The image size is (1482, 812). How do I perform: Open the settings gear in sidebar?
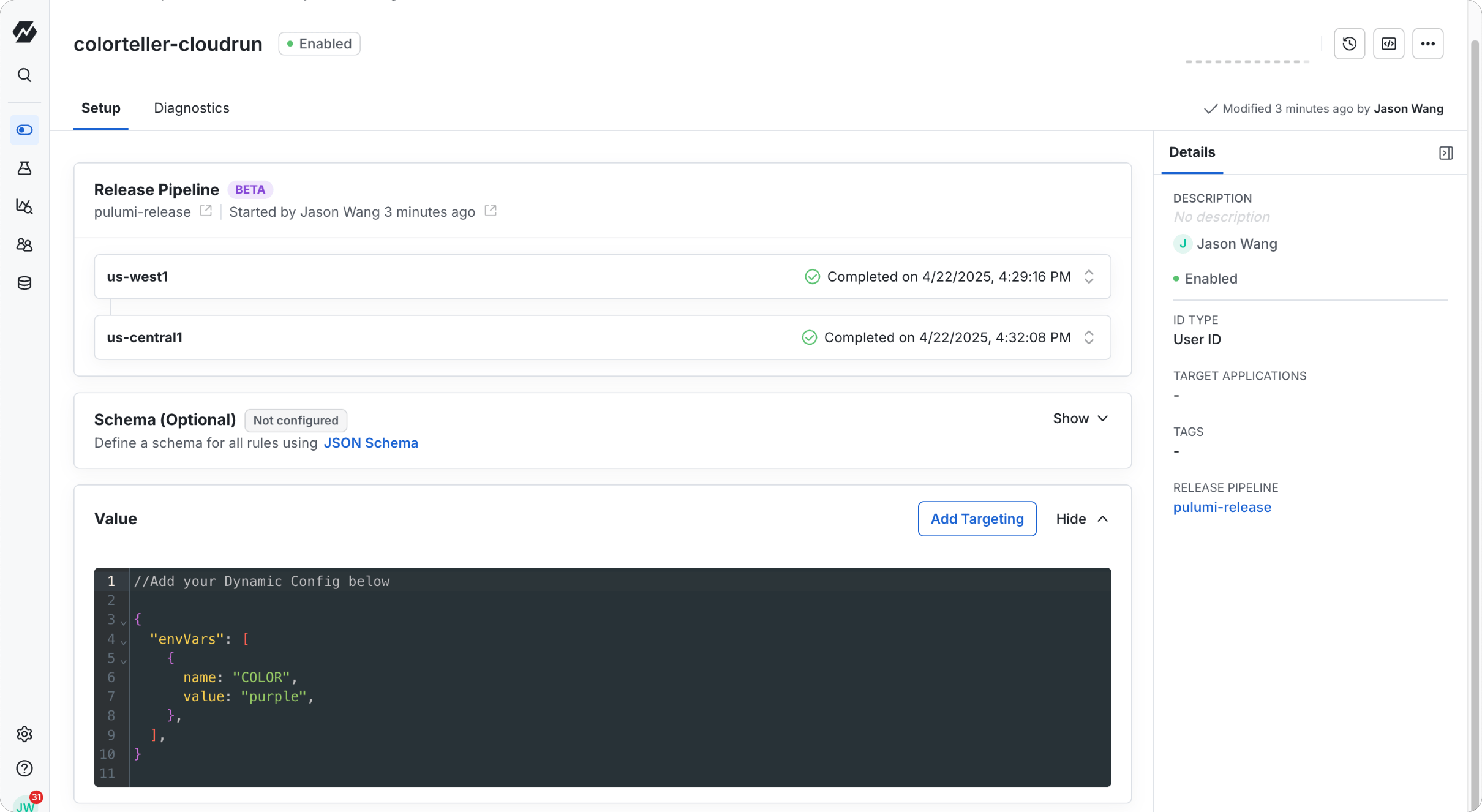click(x=24, y=734)
